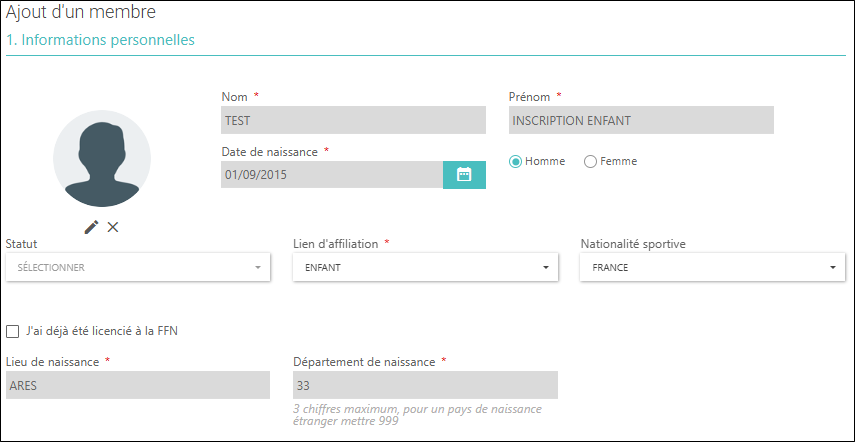The width and height of the screenshot is (855, 442).
Task: Open the Statut dropdown
Action: (x=138, y=268)
